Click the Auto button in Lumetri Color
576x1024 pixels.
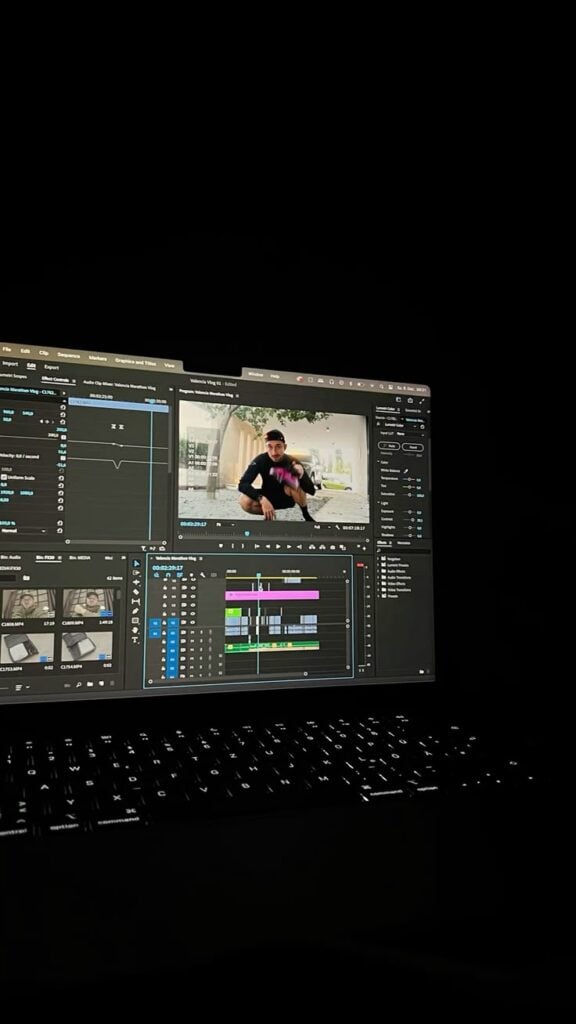click(x=389, y=446)
